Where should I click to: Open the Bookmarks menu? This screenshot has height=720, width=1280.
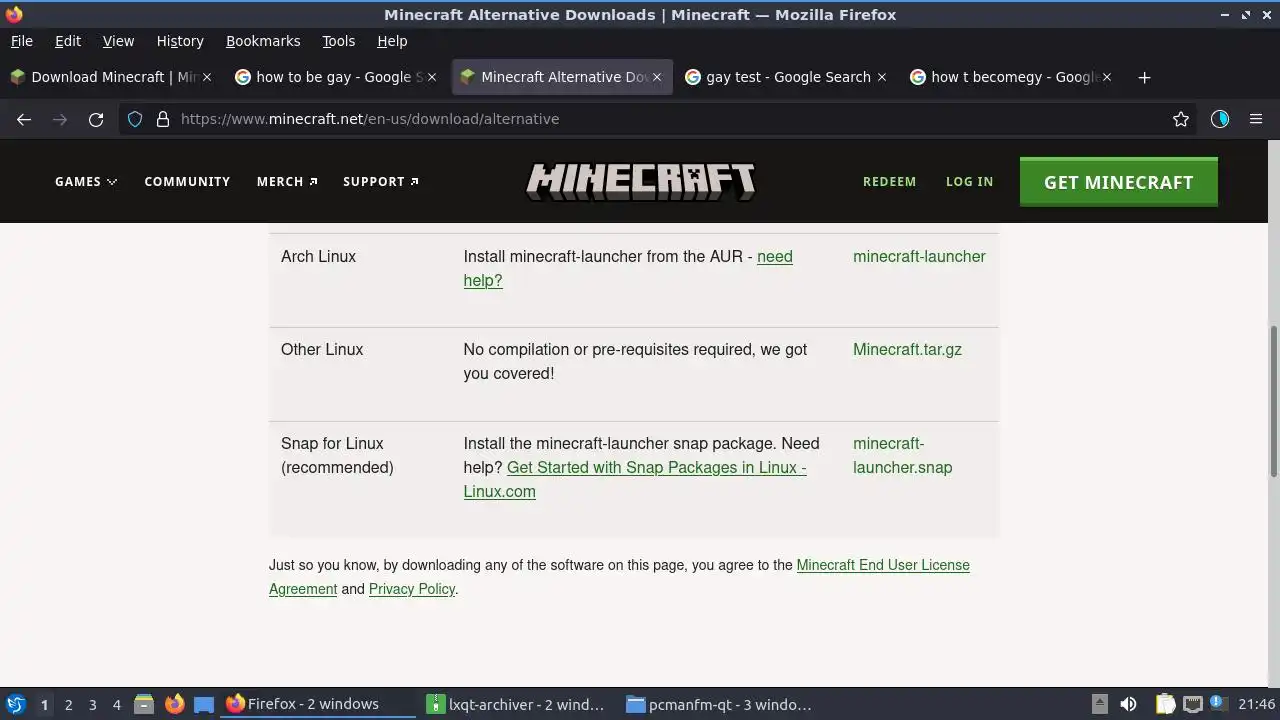click(x=263, y=41)
